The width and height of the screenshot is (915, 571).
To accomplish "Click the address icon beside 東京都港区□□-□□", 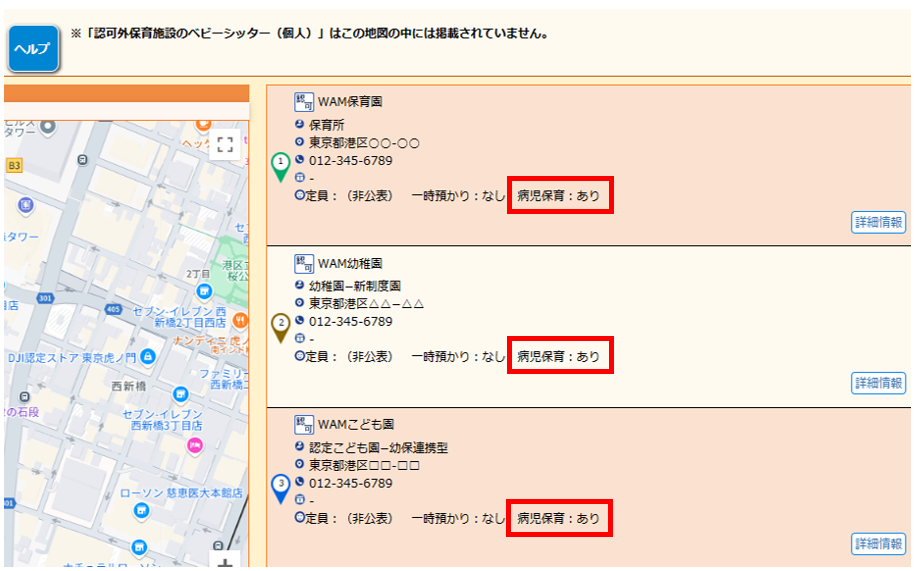I will 299,464.
